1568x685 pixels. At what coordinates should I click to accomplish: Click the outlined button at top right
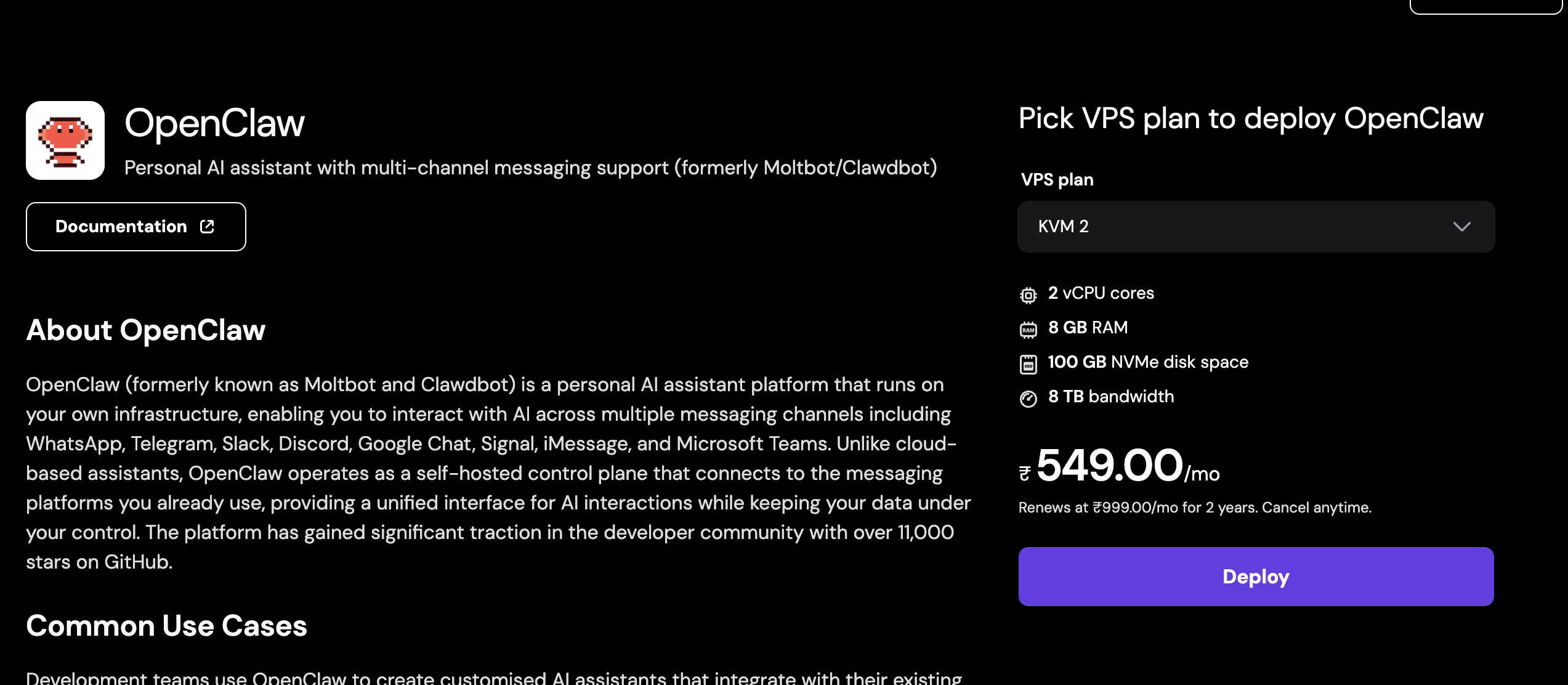[1487, 6]
